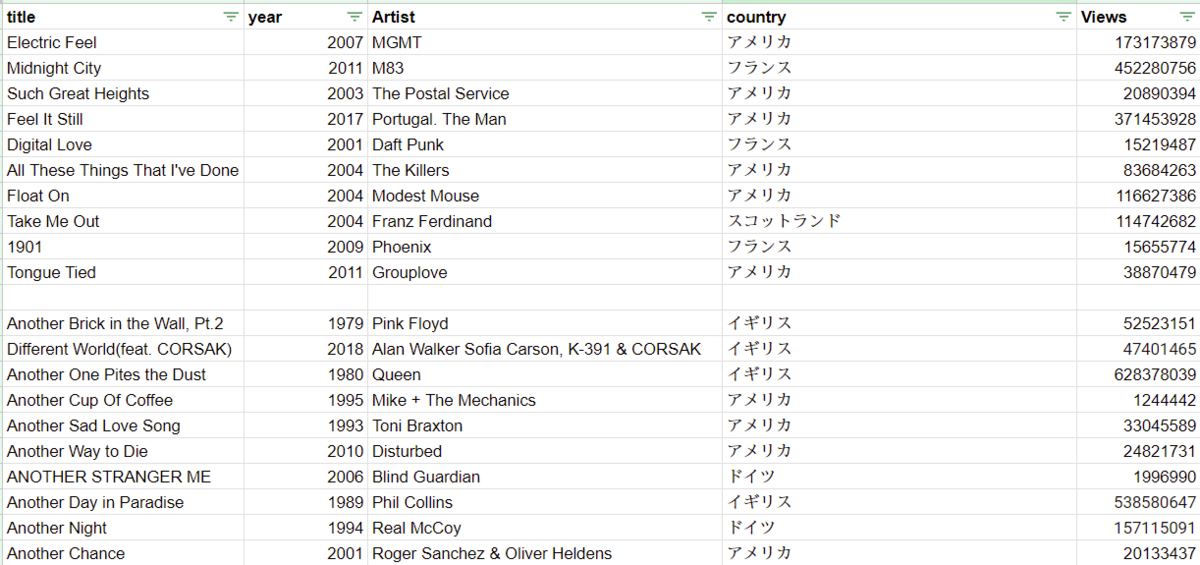Click the 'Float On' cell
This screenshot has height=565, width=1200.
(x=123, y=196)
